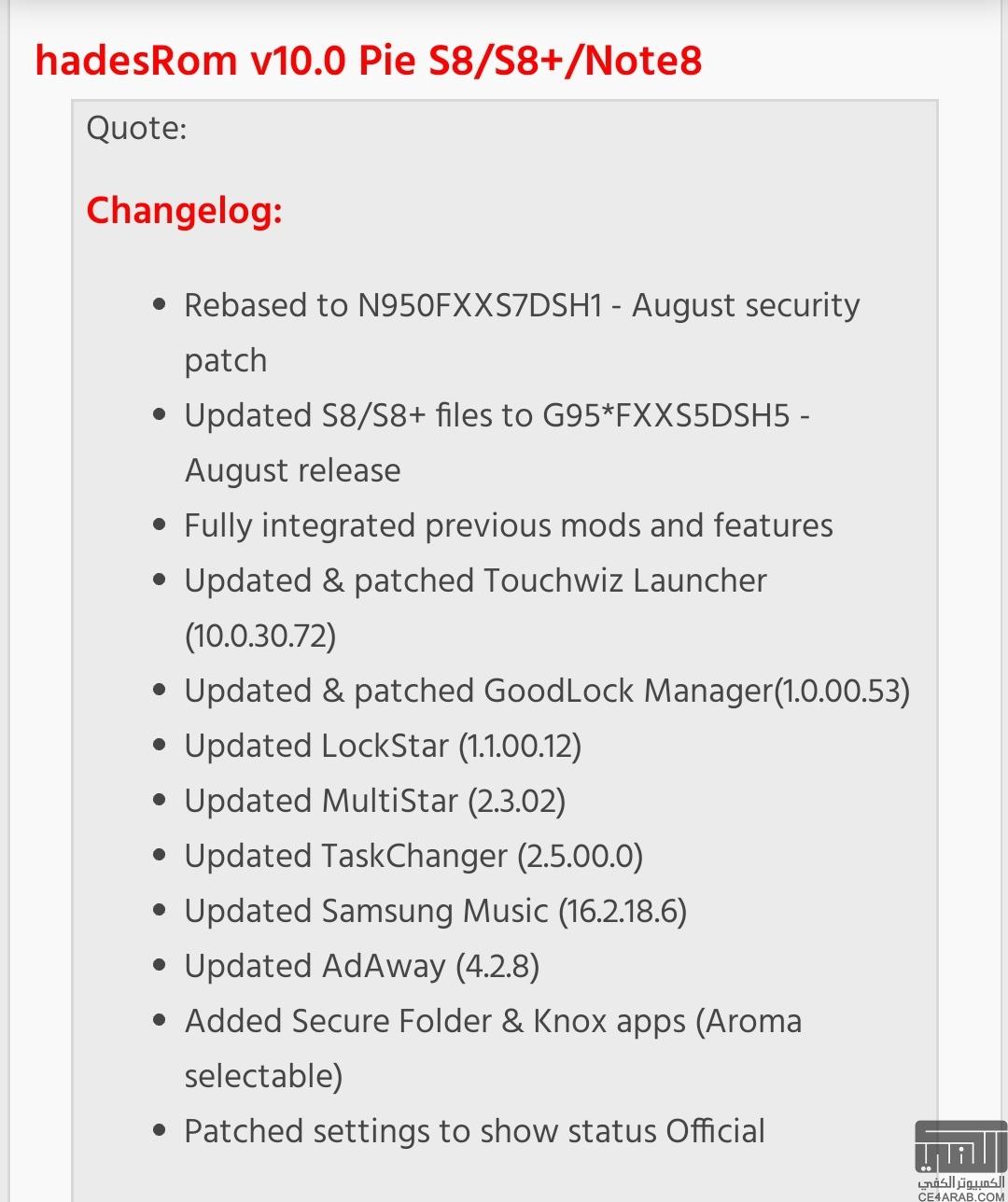
Task: Click the hadesRom v10.0 Pie title
Action: click(368, 62)
